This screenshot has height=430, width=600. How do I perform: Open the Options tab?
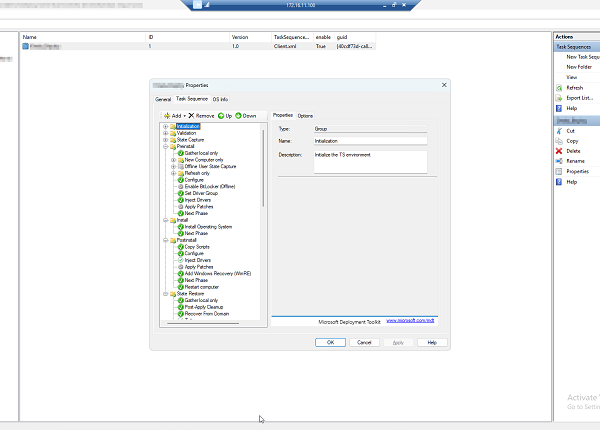pyautogui.click(x=305, y=116)
